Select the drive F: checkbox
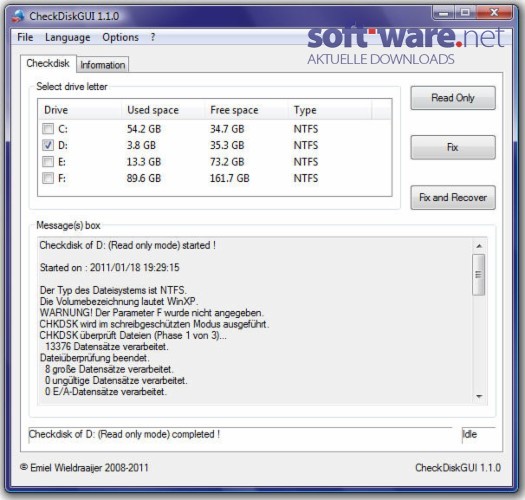The width and height of the screenshot is (525, 500). click(x=48, y=178)
